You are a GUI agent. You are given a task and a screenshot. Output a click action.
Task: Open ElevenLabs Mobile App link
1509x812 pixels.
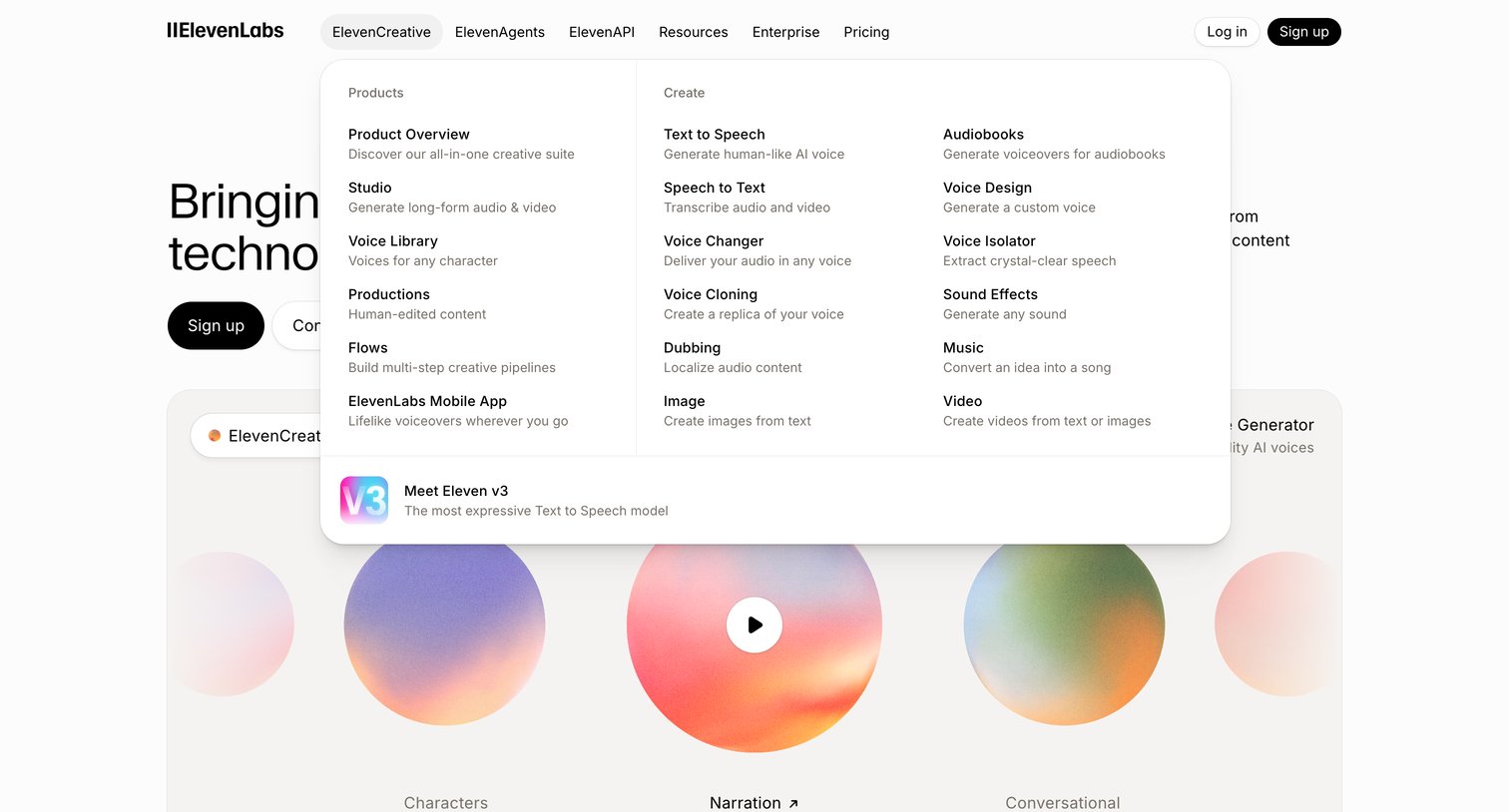[x=458, y=411]
